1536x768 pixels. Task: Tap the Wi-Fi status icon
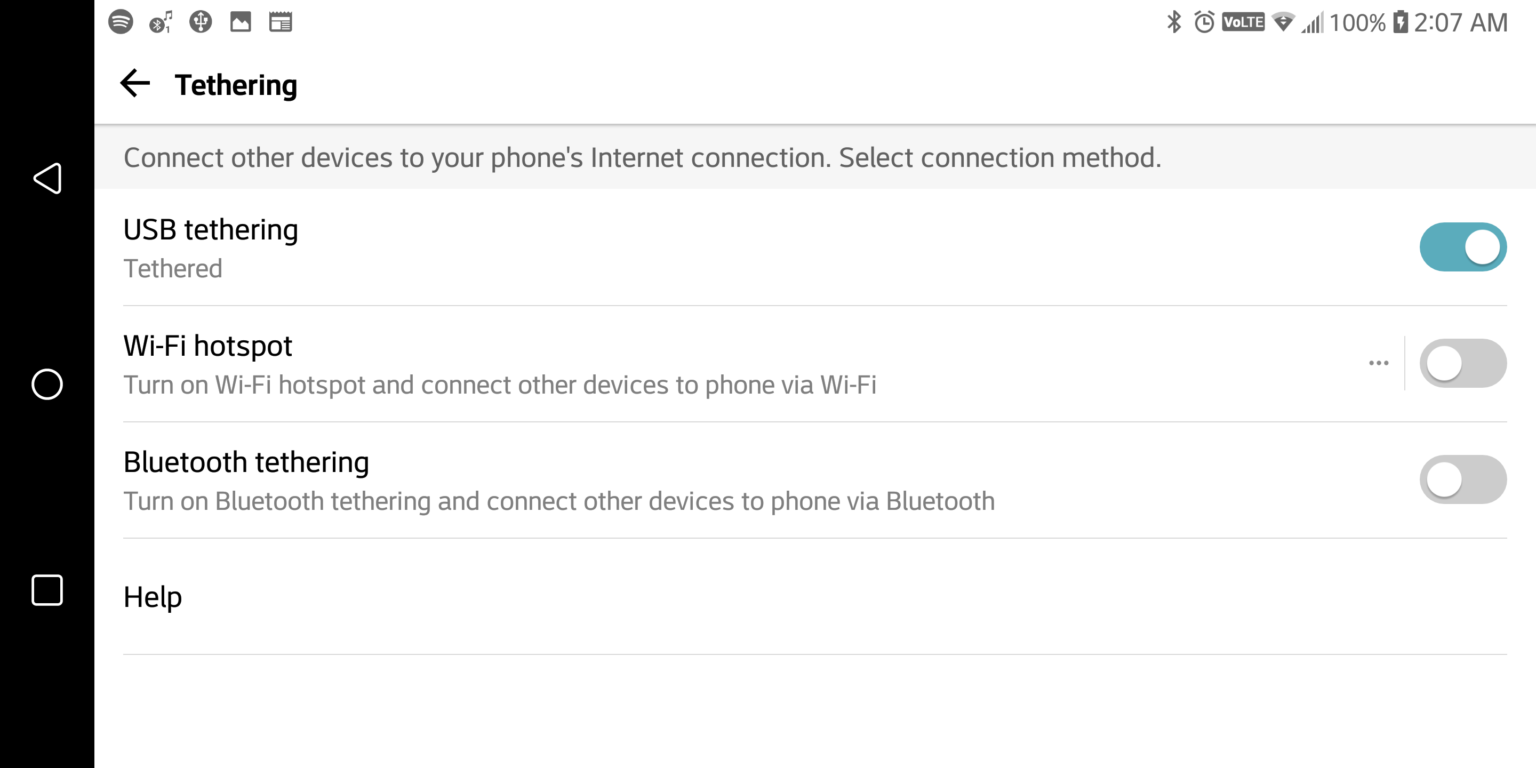pos(1282,21)
